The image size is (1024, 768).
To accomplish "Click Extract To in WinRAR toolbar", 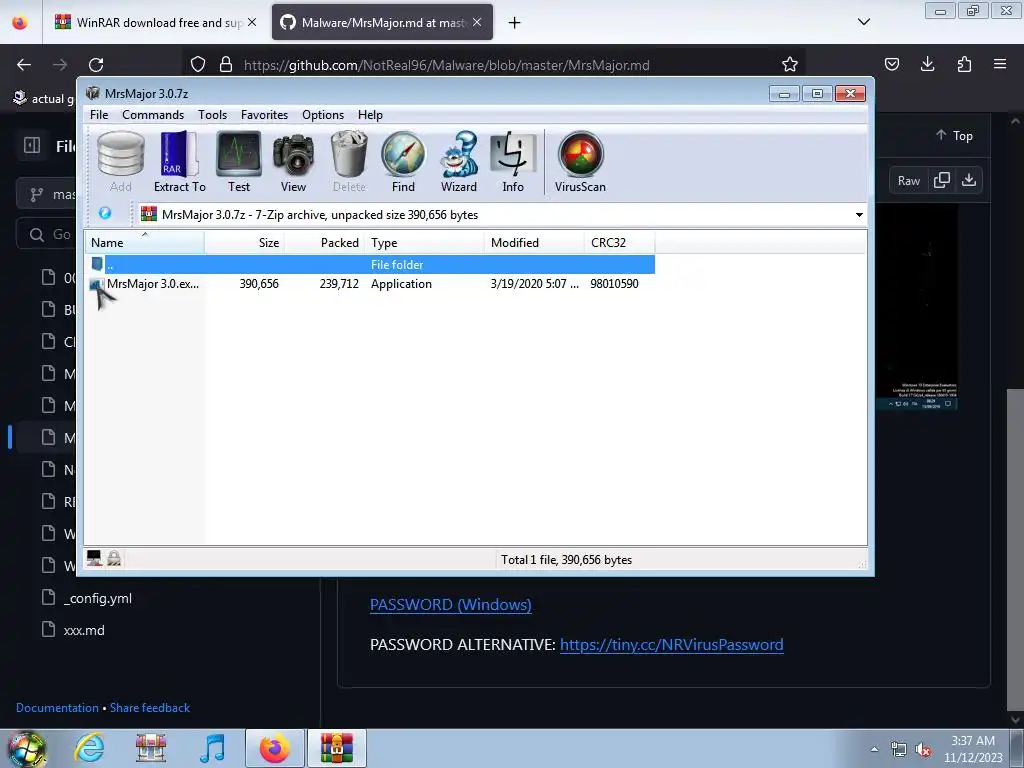I will pos(180,161).
